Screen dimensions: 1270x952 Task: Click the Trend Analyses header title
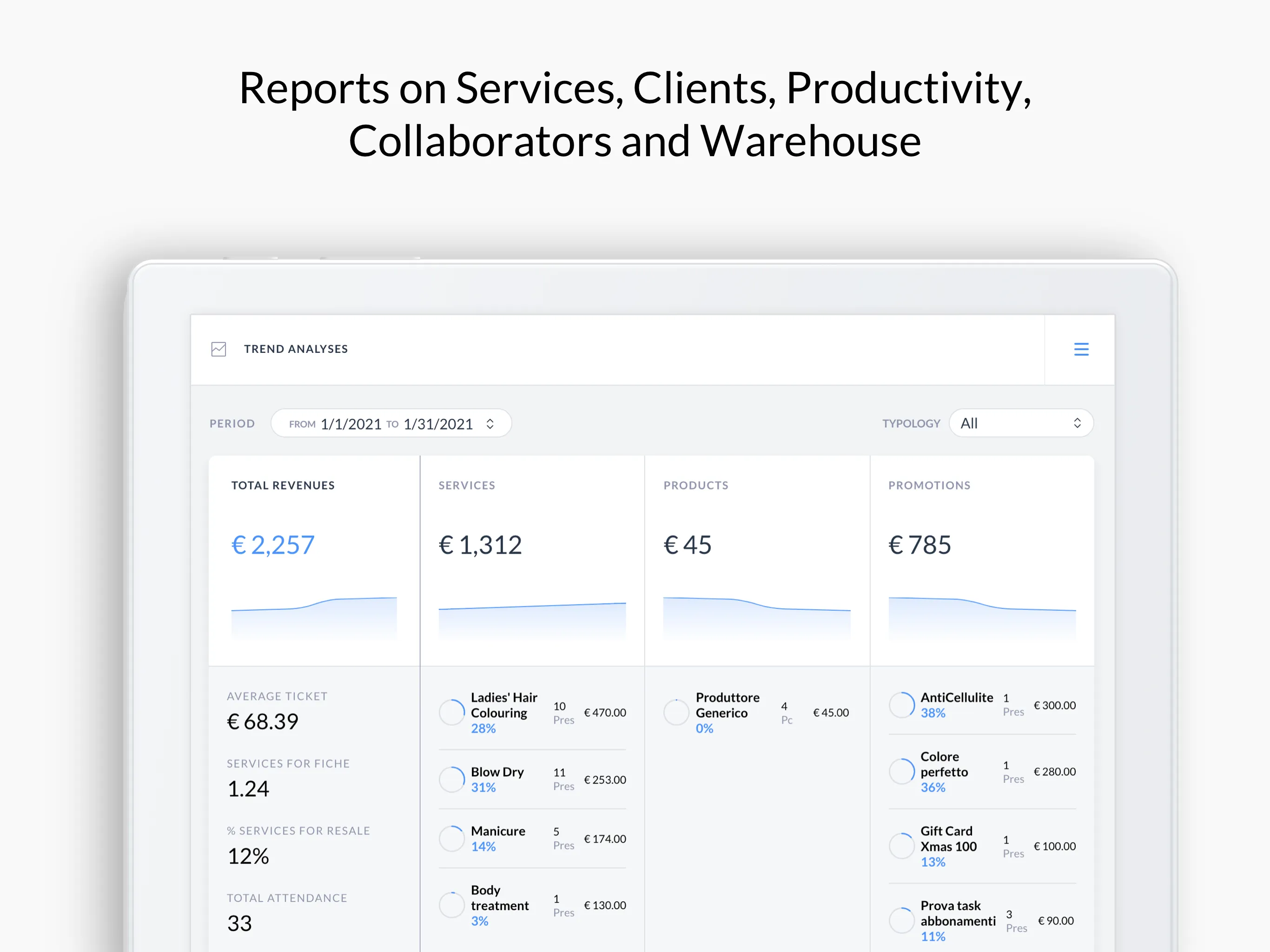296,349
